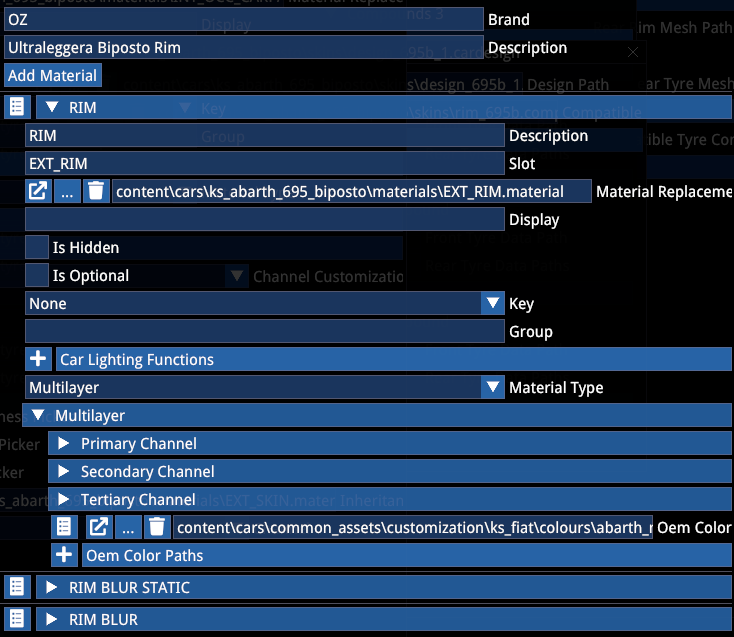734x637 pixels.
Task: Open the Oem Color file externally
Action: click(x=99, y=527)
